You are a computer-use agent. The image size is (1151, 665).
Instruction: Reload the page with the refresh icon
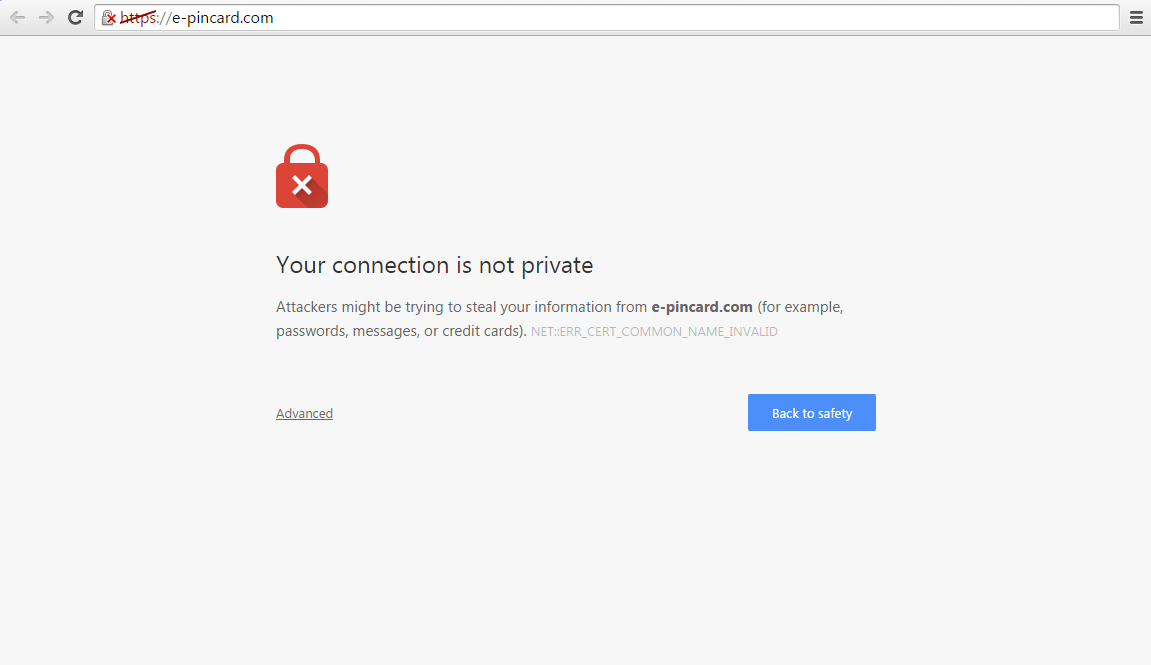pos(75,18)
